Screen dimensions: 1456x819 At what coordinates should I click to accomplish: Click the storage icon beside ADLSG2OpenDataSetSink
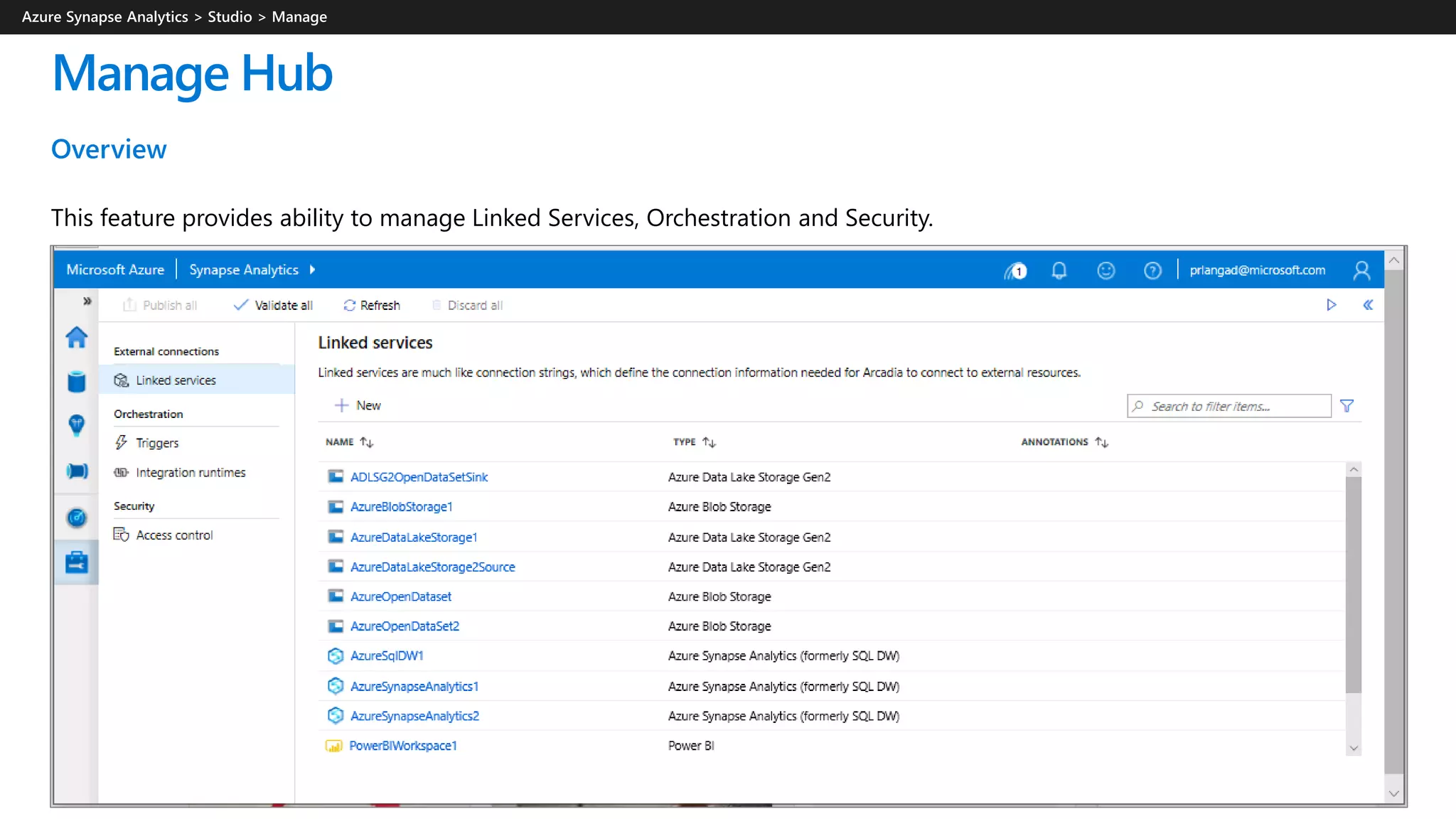click(336, 476)
